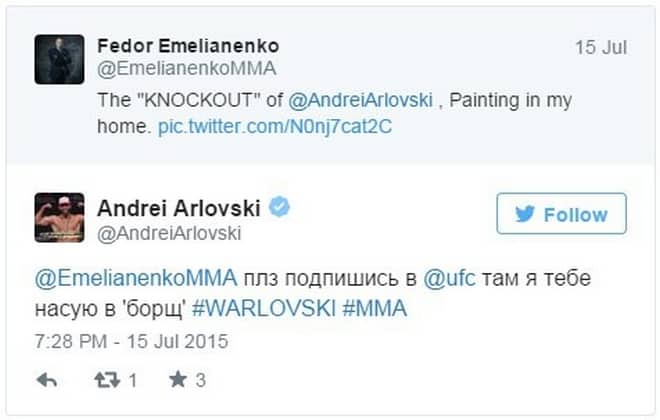
Task: Click the Fedor Emelianenko display name
Action: pyautogui.click(x=188, y=46)
